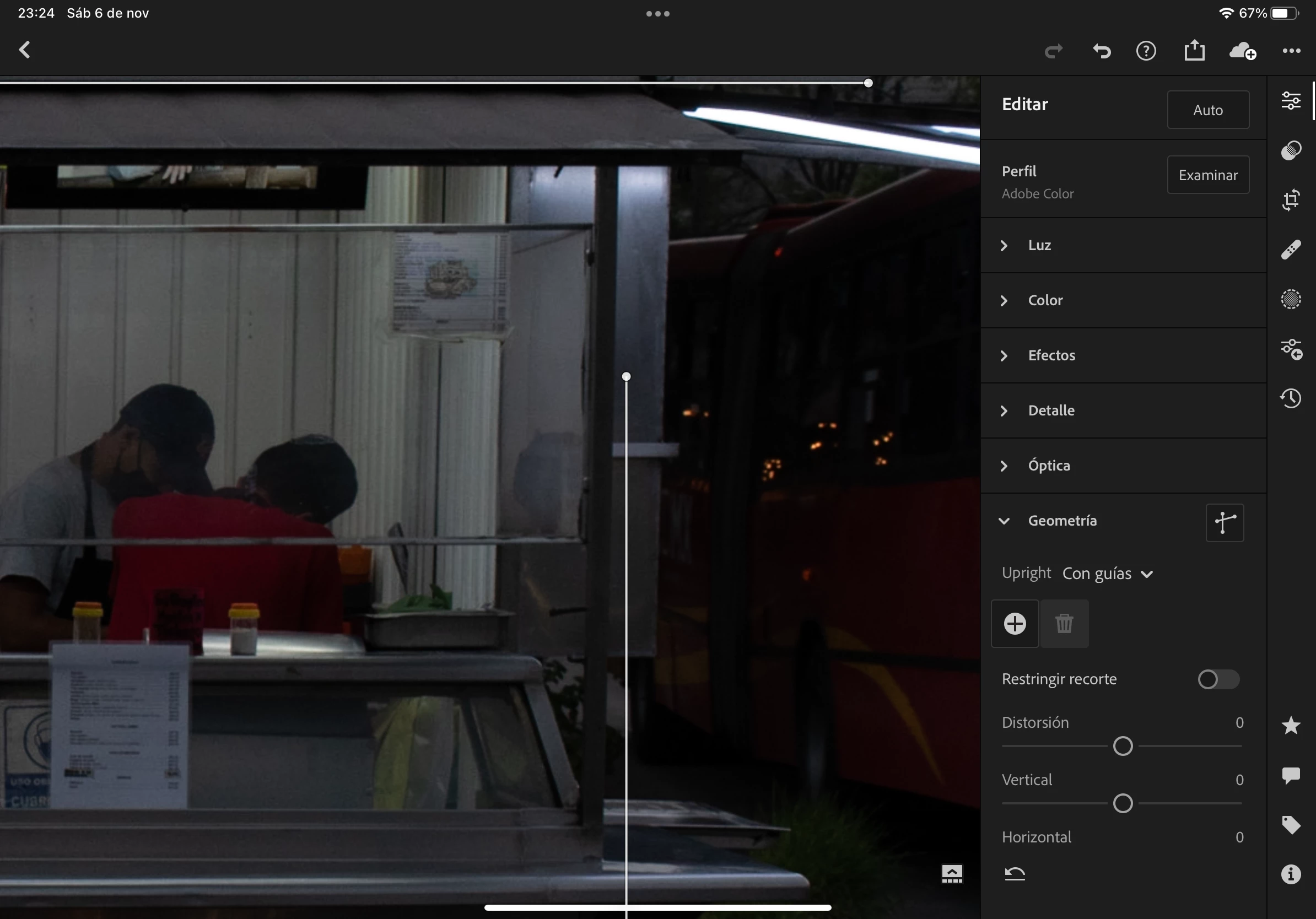The height and width of the screenshot is (919, 1316).
Task: Click the undo arrow
Action: (1101, 51)
